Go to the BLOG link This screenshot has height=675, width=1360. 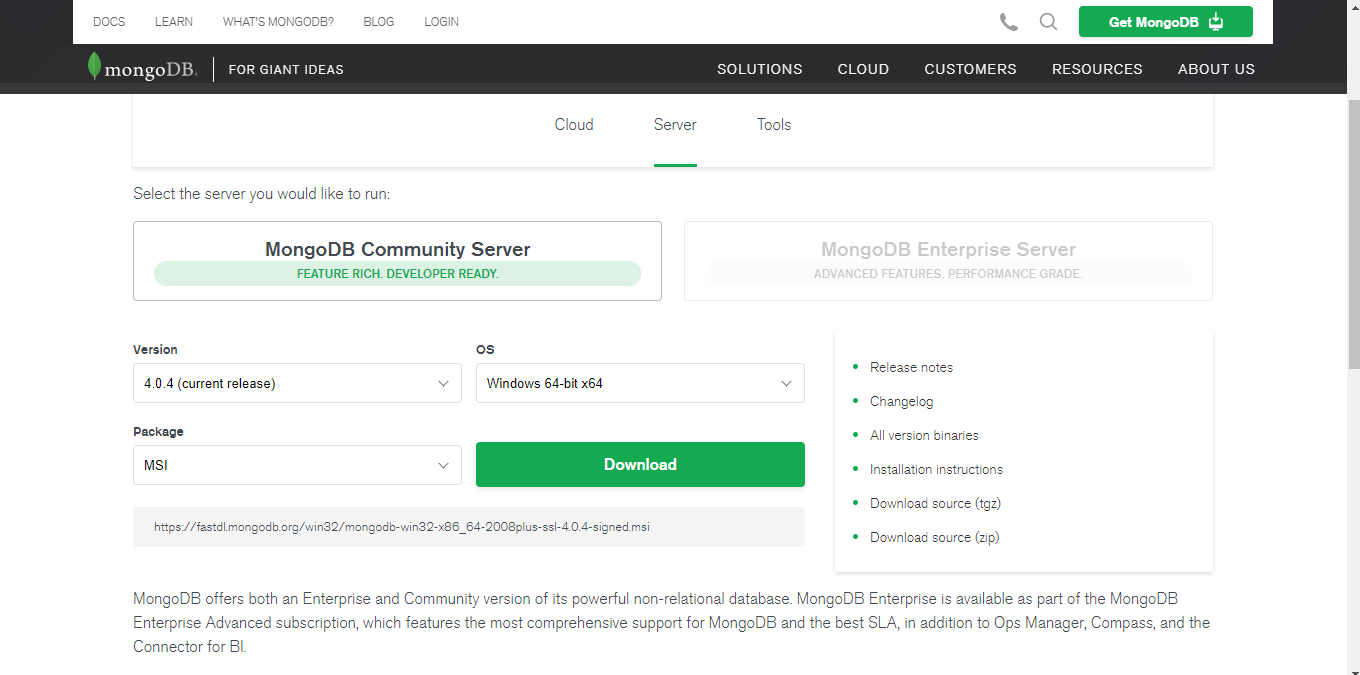379,21
